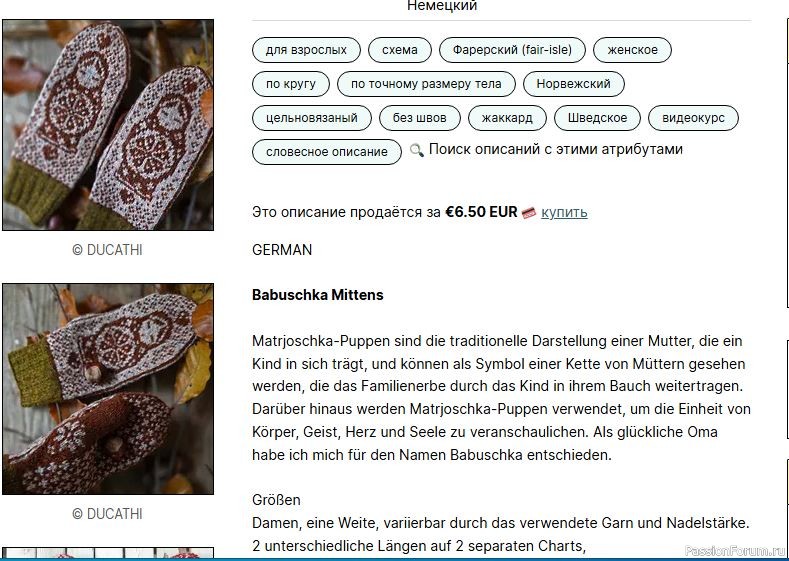Click the без швов tag

[419, 118]
